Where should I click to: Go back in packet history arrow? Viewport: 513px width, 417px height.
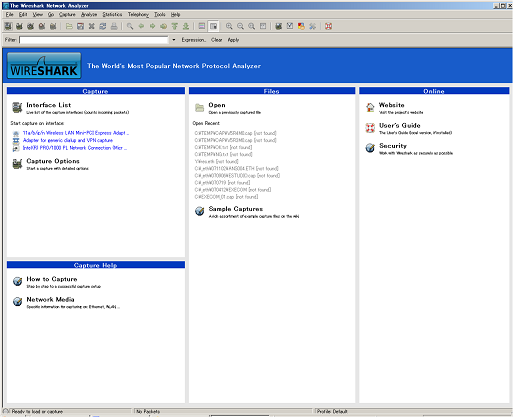pos(141,26)
